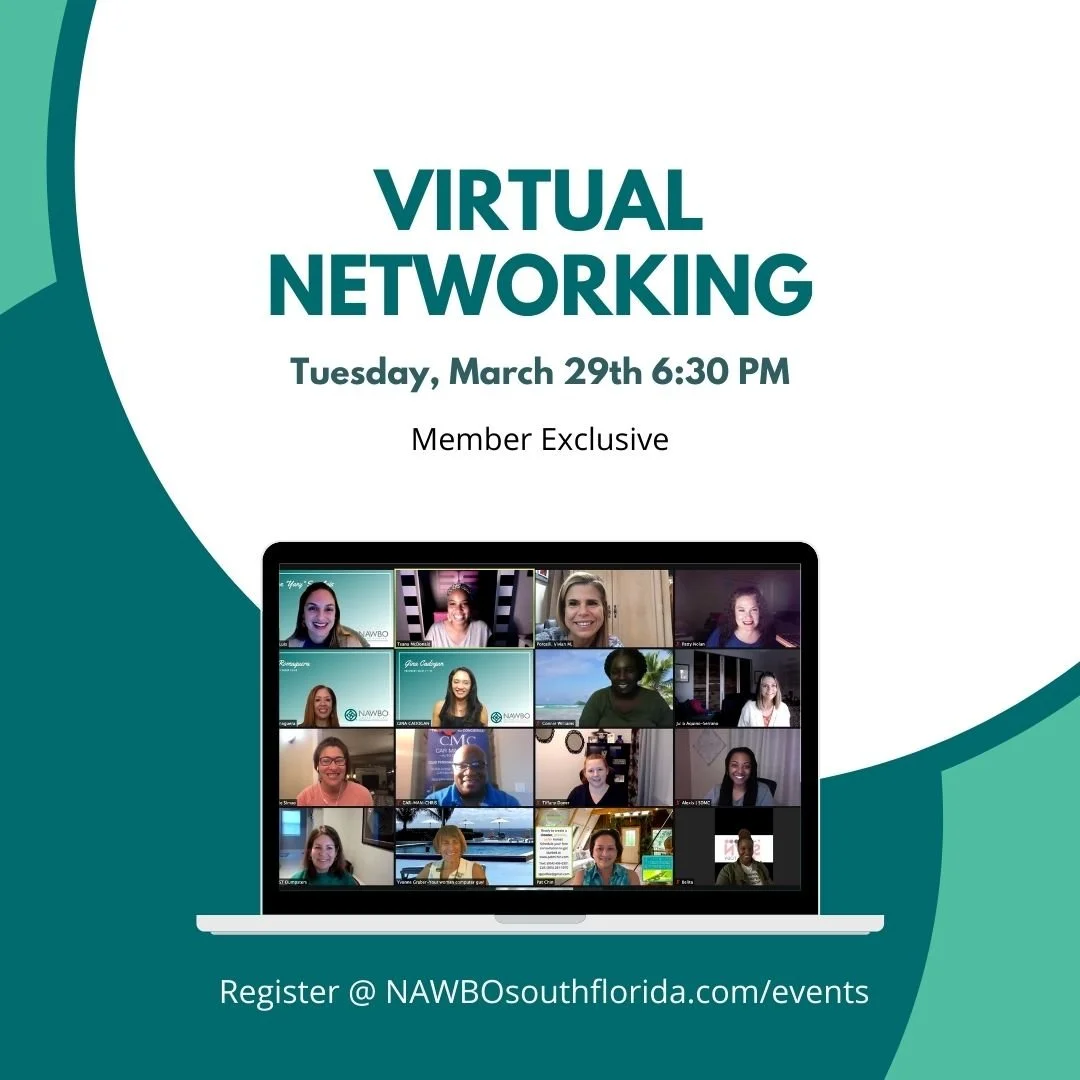
Task: Click the microphone icon beside Pat Char
Action: [x=537, y=882]
